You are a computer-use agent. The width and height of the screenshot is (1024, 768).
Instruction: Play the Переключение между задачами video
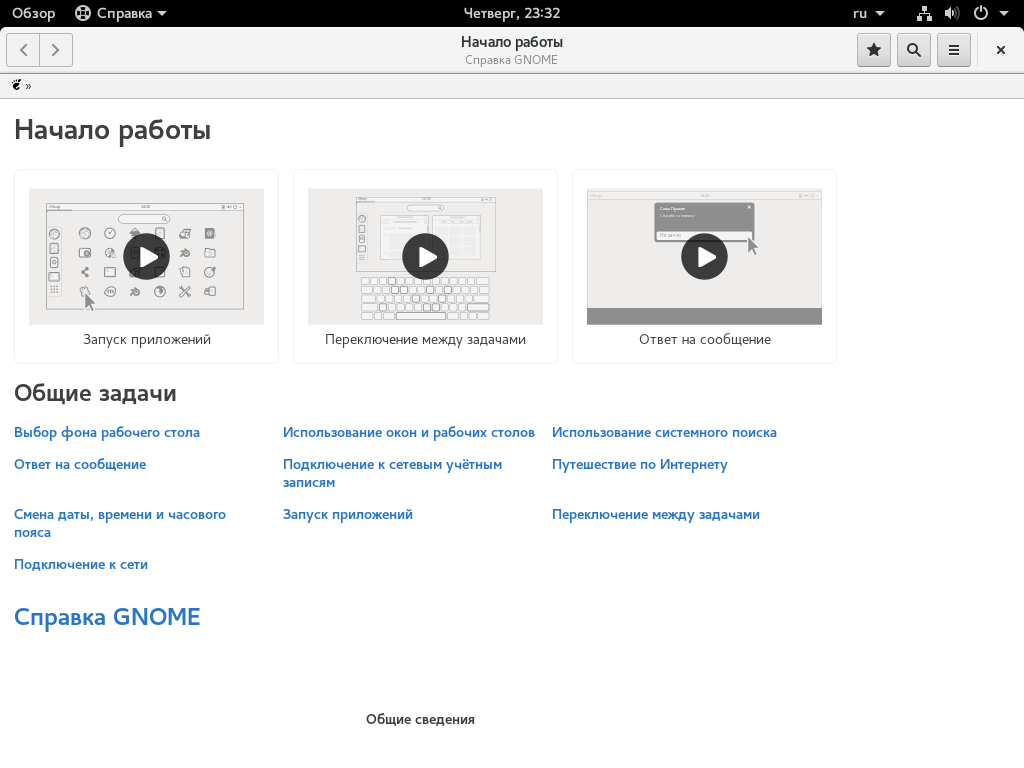[425, 257]
